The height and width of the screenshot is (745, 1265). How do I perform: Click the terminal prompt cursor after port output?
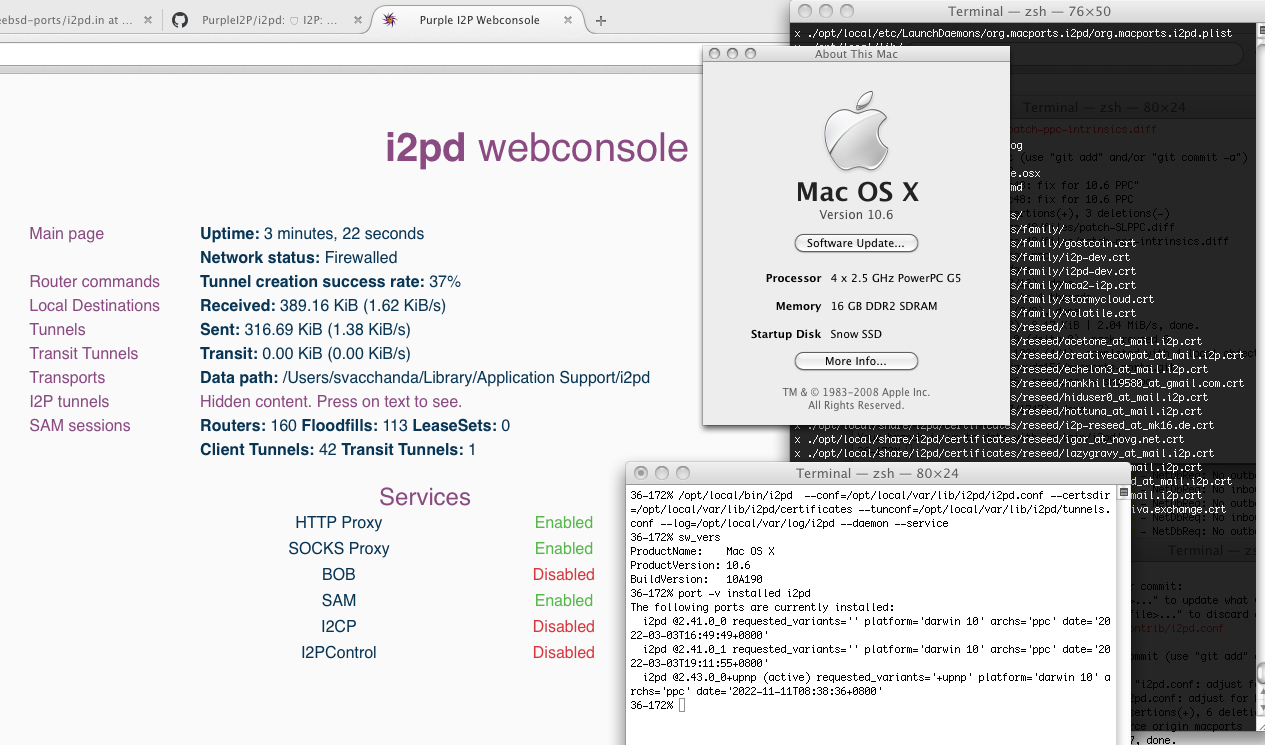(x=682, y=705)
